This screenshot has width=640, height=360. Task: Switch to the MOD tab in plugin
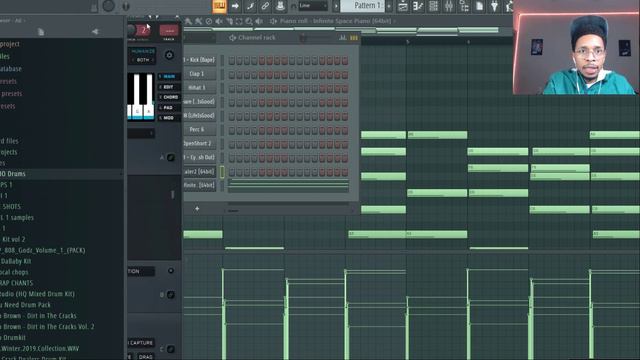point(169,118)
